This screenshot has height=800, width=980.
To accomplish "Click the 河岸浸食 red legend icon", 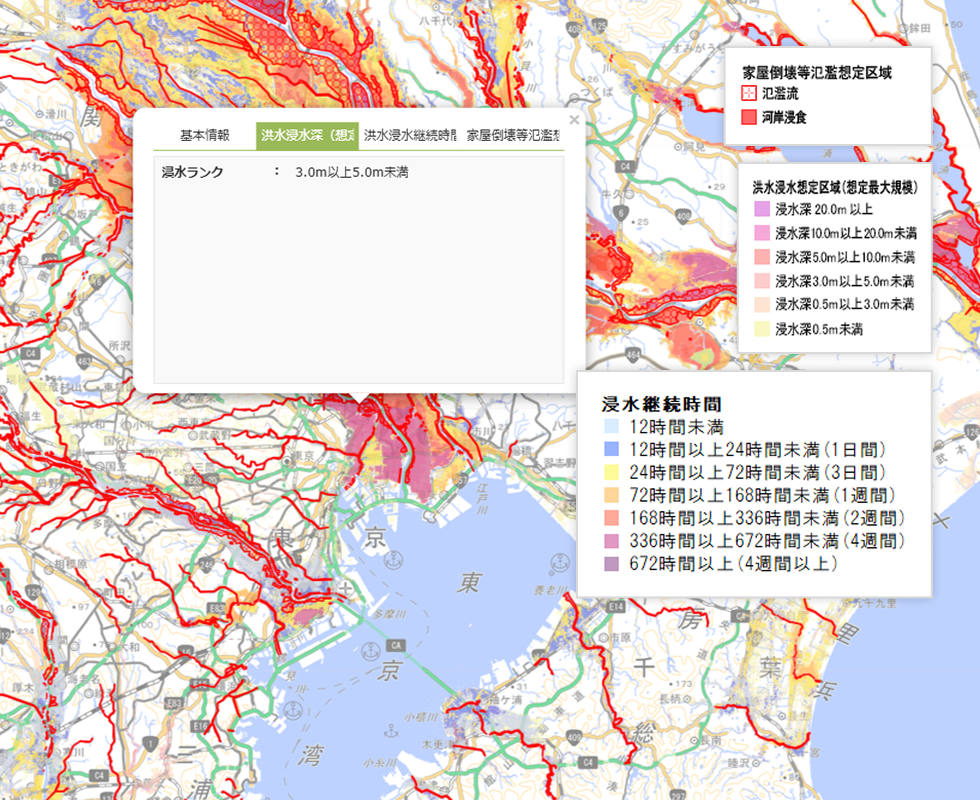I will (748, 117).
